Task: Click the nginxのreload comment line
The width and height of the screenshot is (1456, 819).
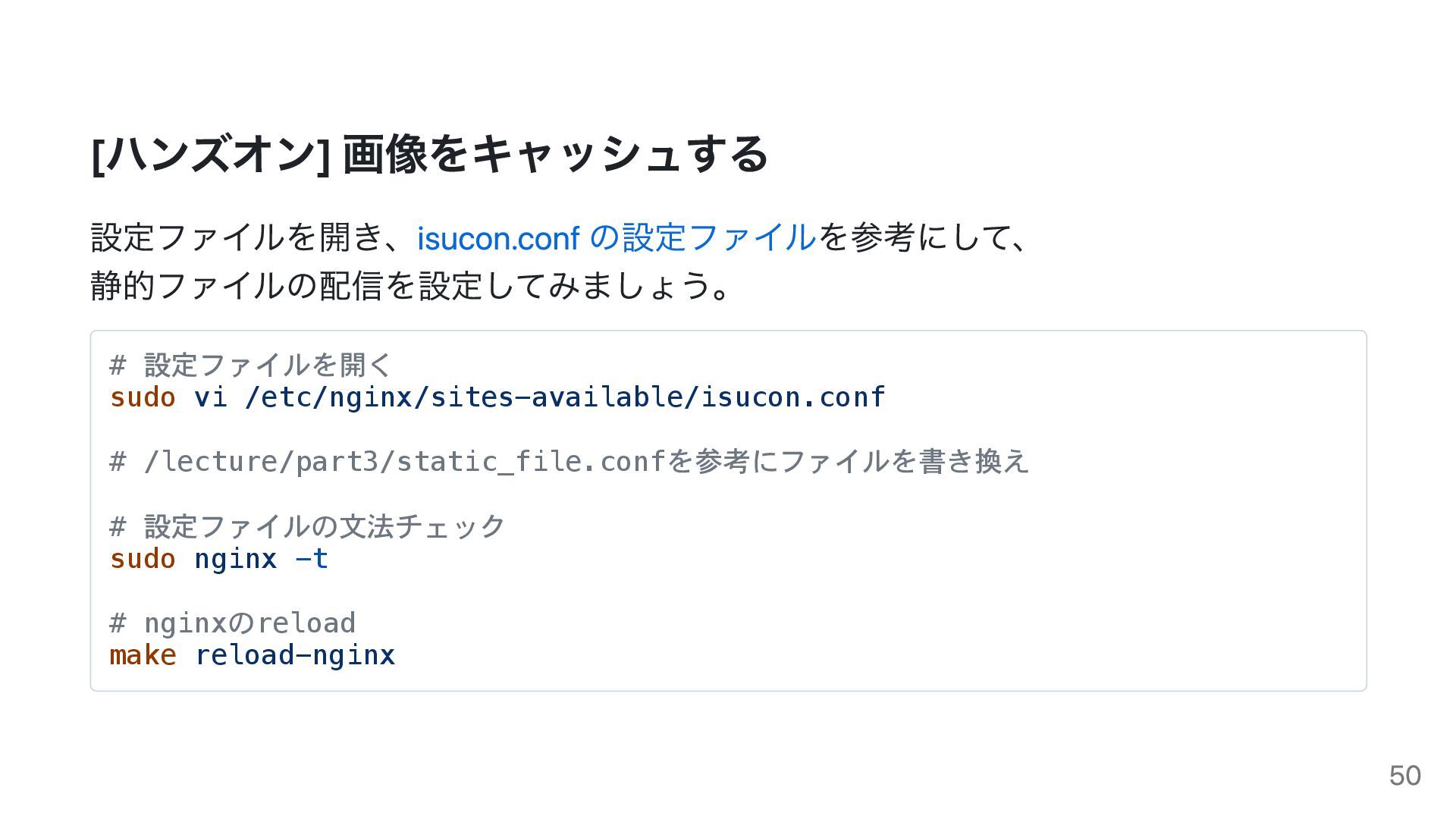Action: click(233, 623)
